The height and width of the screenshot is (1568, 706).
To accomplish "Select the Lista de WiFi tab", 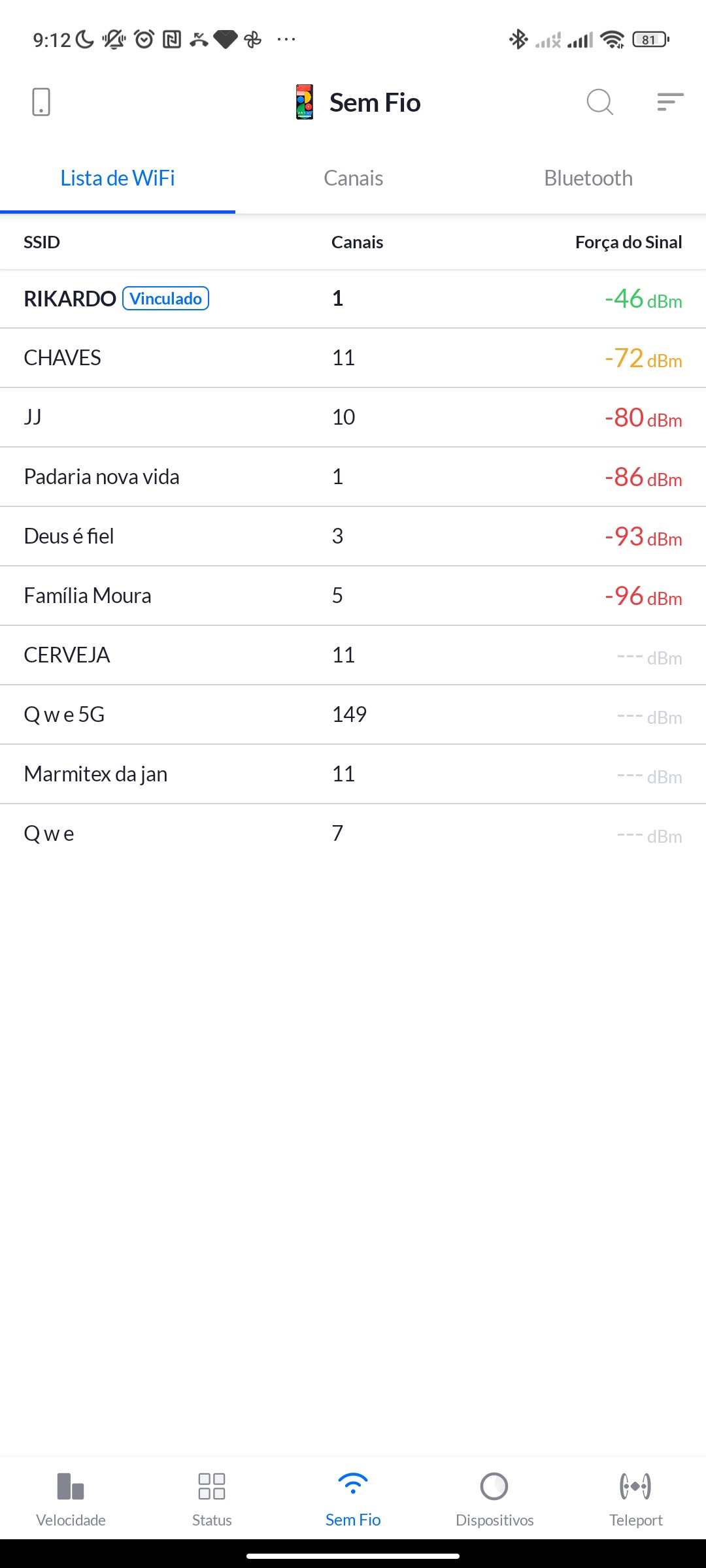I will (x=118, y=178).
